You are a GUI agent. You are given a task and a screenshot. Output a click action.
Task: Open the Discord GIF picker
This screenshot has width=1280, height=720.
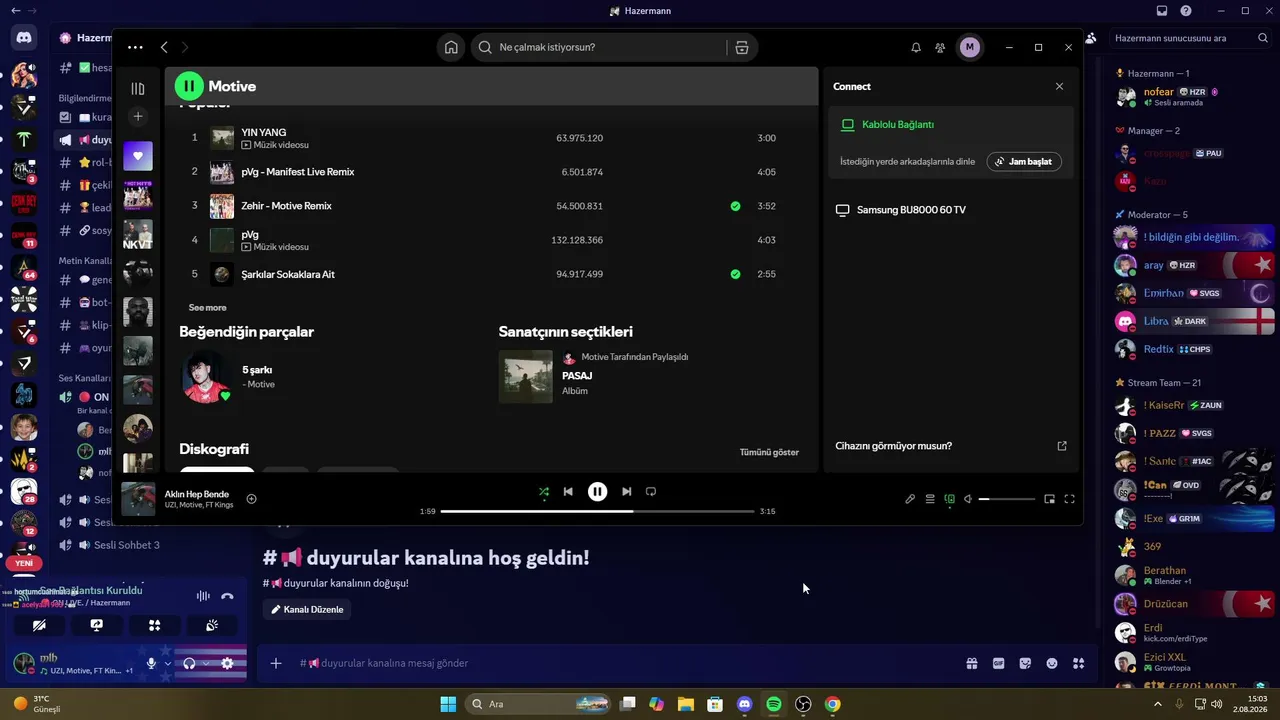(998, 663)
